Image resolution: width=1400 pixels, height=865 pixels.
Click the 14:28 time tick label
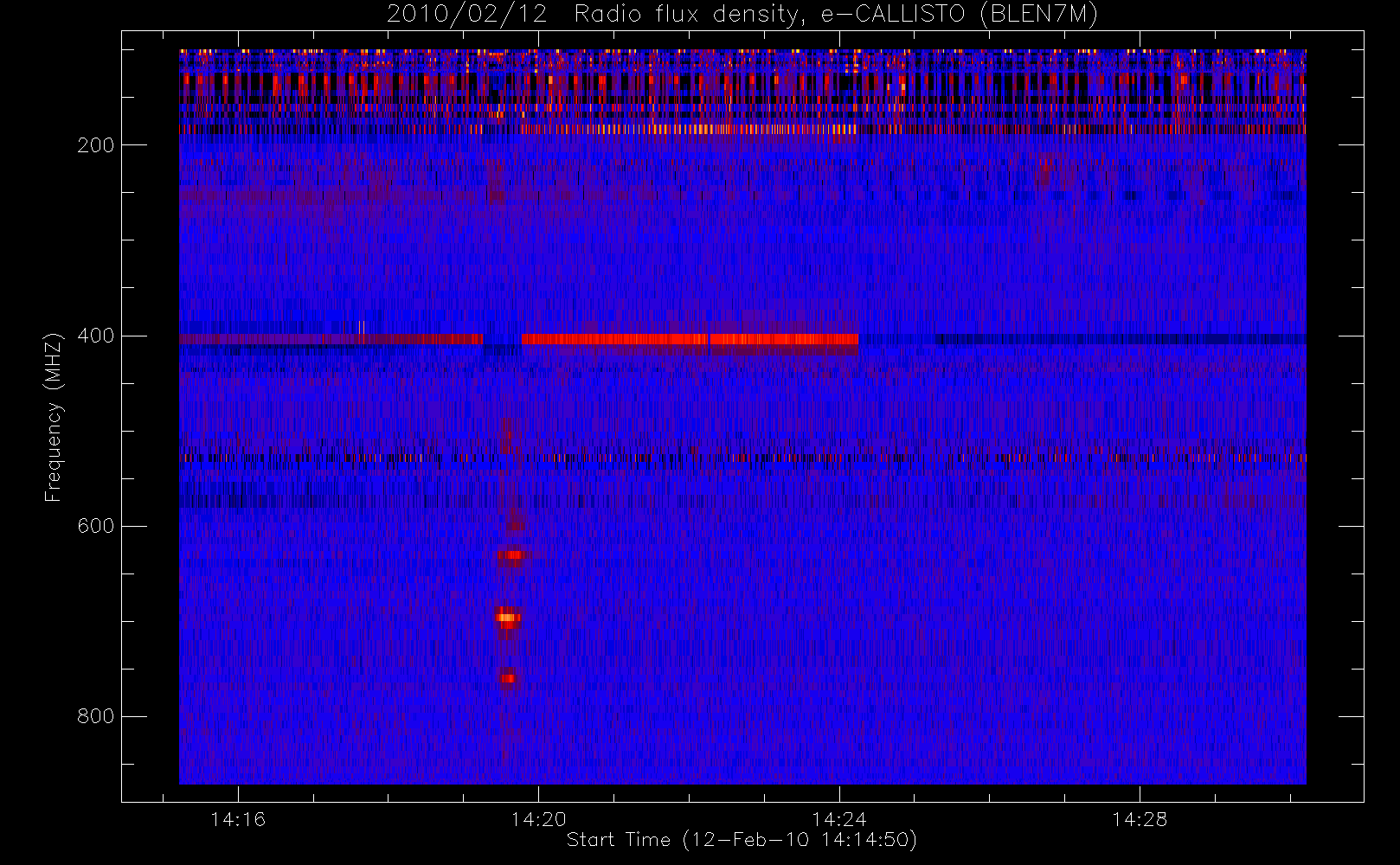pos(1140,819)
